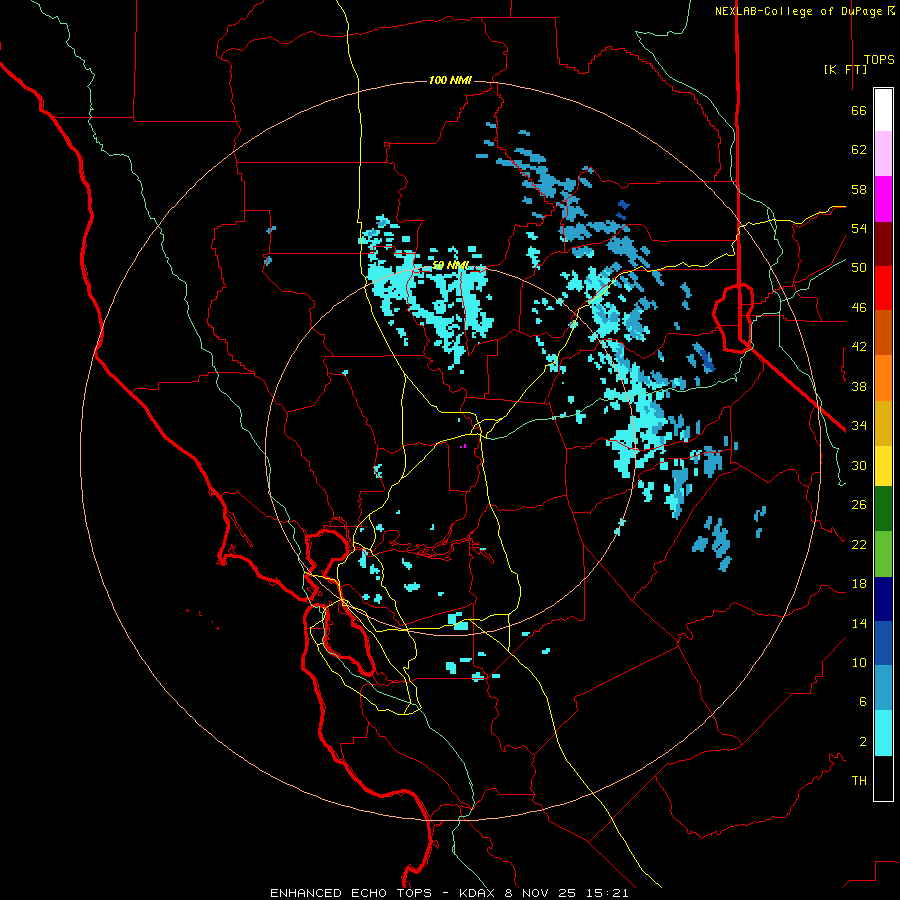Click the legend value '38'
The width and height of the screenshot is (900, 900).
859,386
